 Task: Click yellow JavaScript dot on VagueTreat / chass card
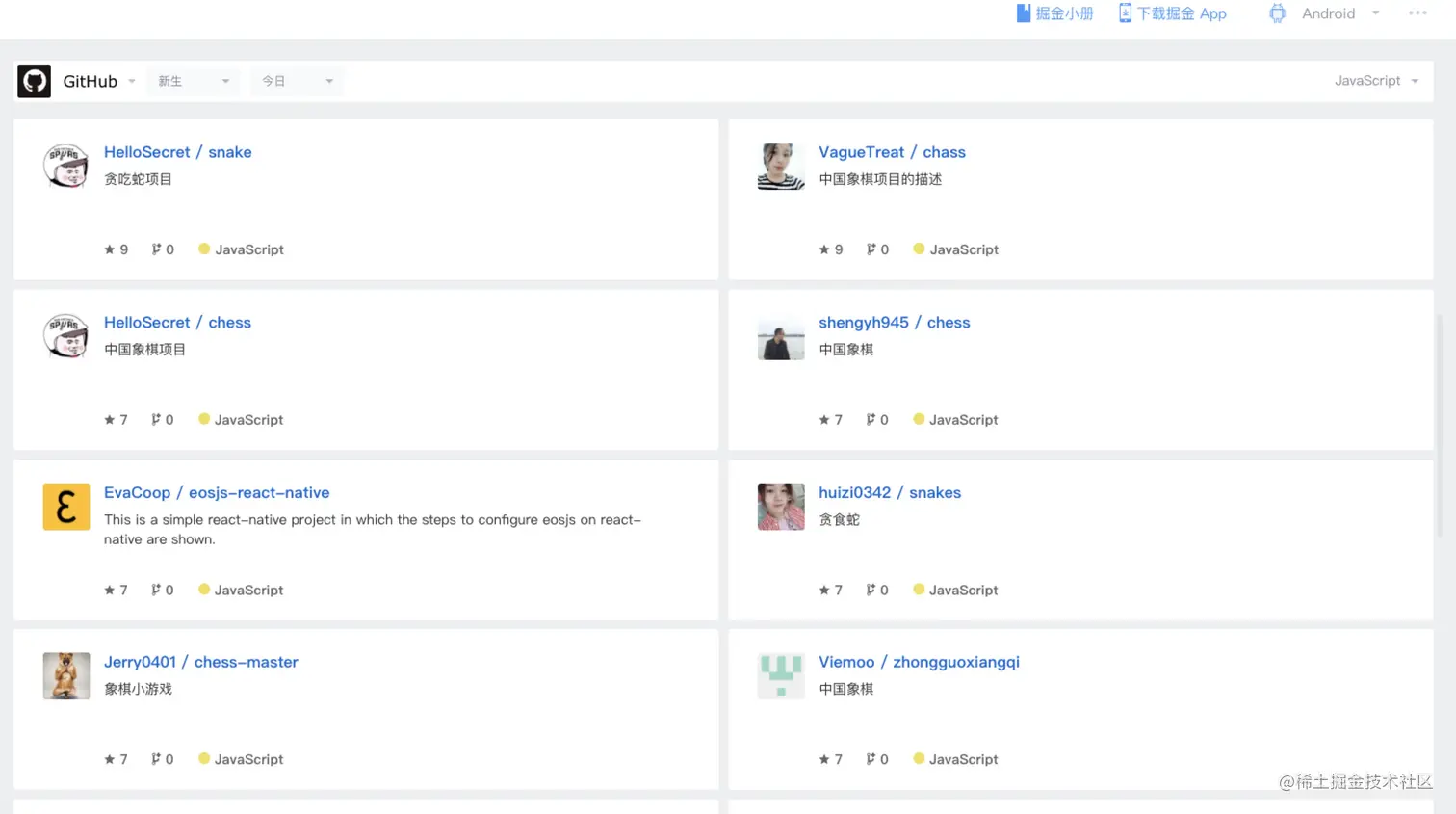(x=919, y=249)
